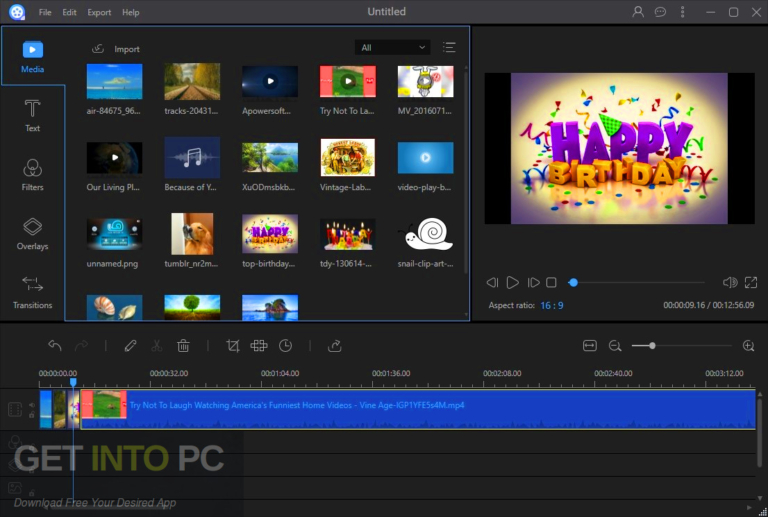Click the Import button
768x517 pixels.
116,49
